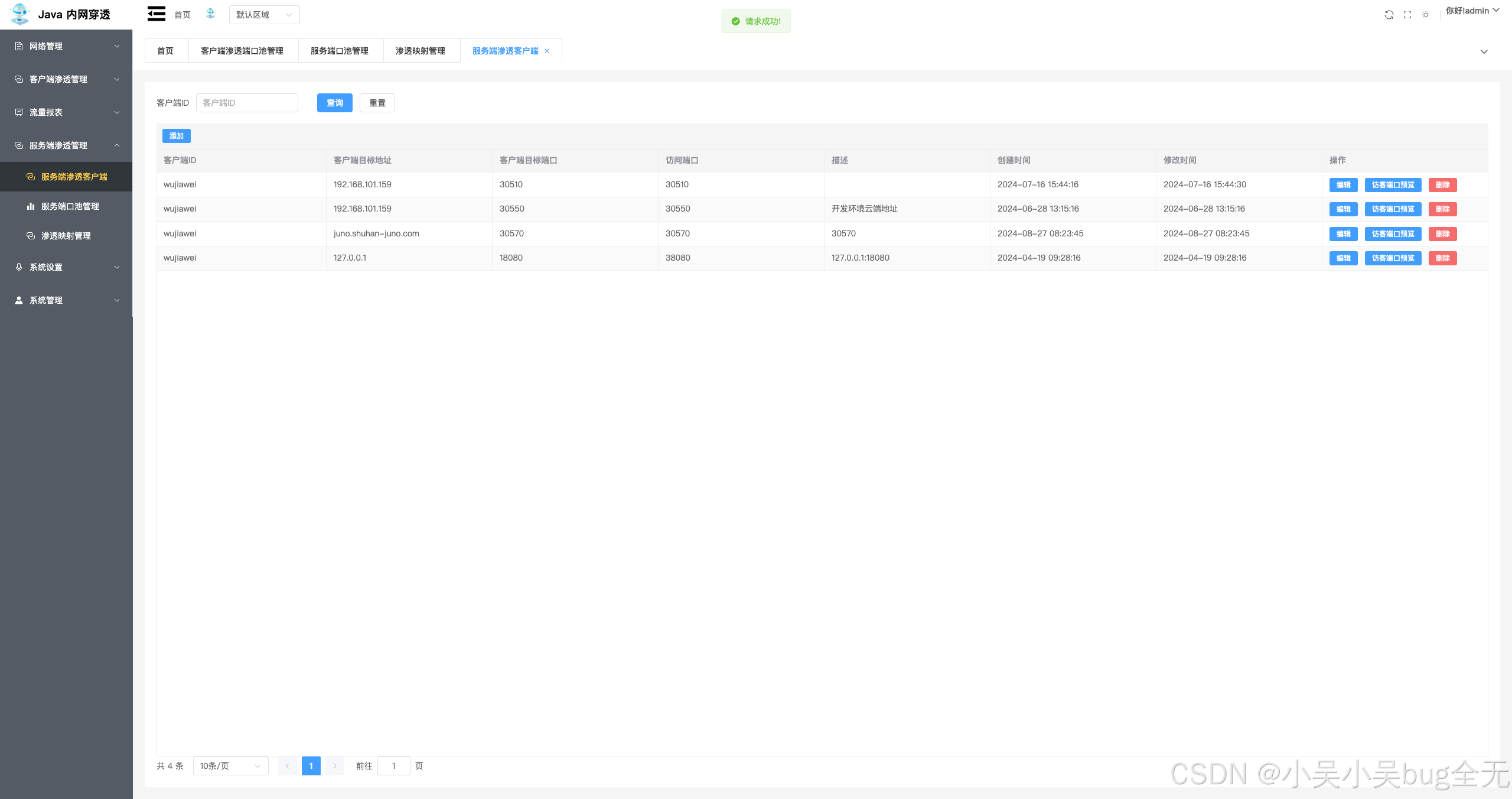Click the next page arrow
The image size is (1512, 799).
tap(335, 766)
